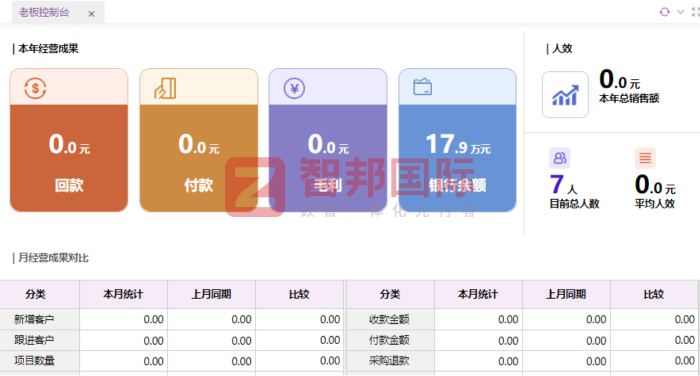
Task: Click 新增客户 本月统计 value cell
Action: [123, 319]
